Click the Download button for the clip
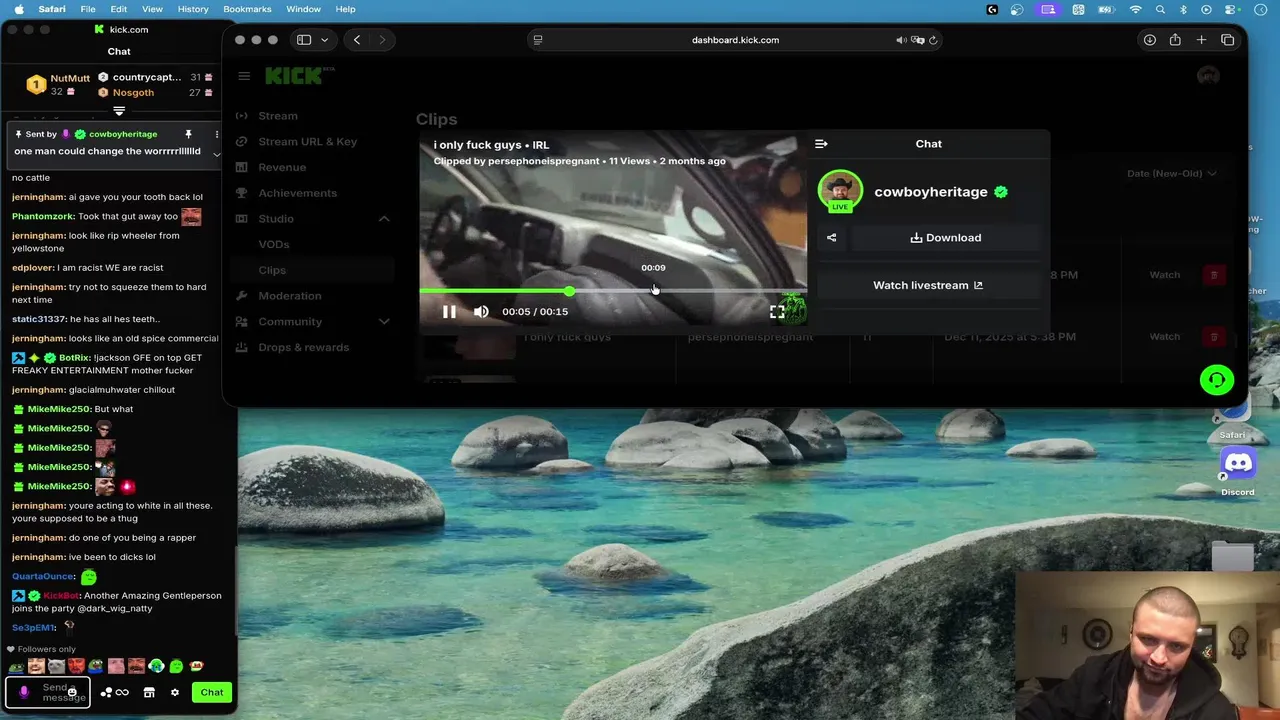Viewport: 1280px width, 720px height. 946,238
